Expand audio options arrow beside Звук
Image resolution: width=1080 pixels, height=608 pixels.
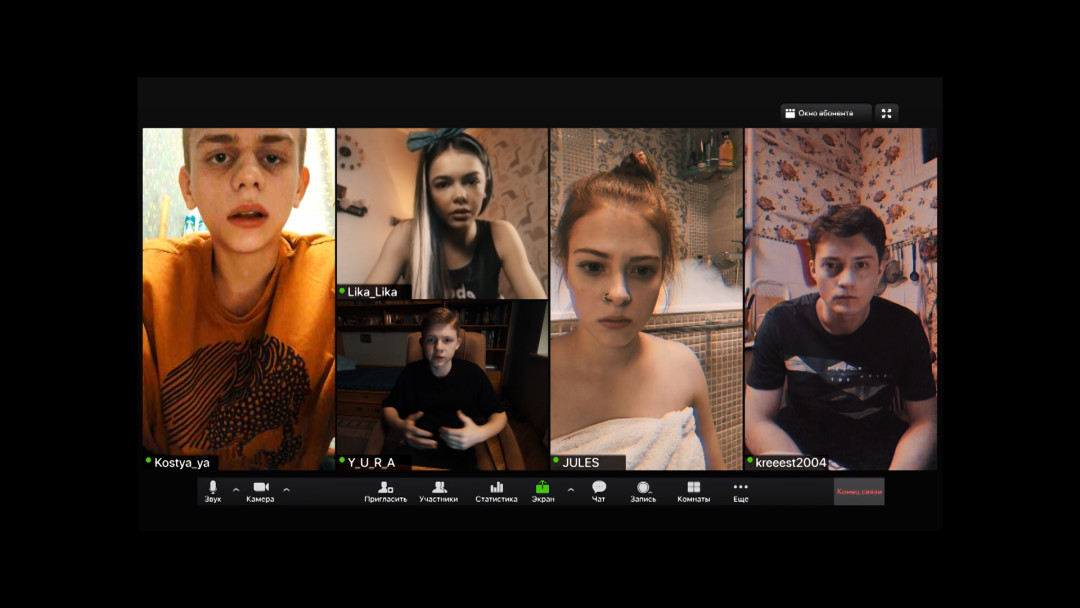236,490
